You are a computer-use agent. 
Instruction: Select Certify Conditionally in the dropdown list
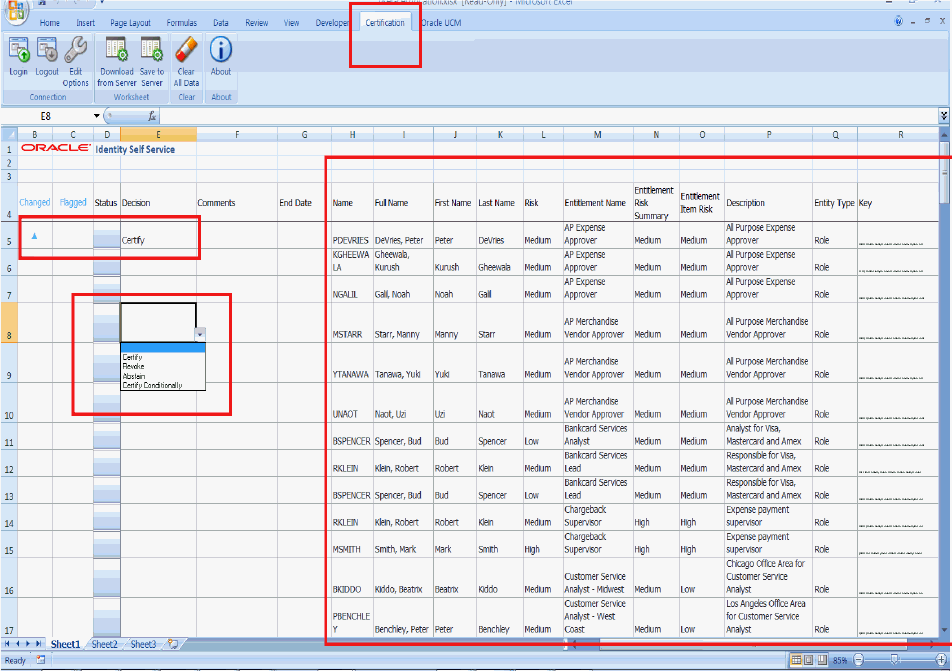pos(152,385)
